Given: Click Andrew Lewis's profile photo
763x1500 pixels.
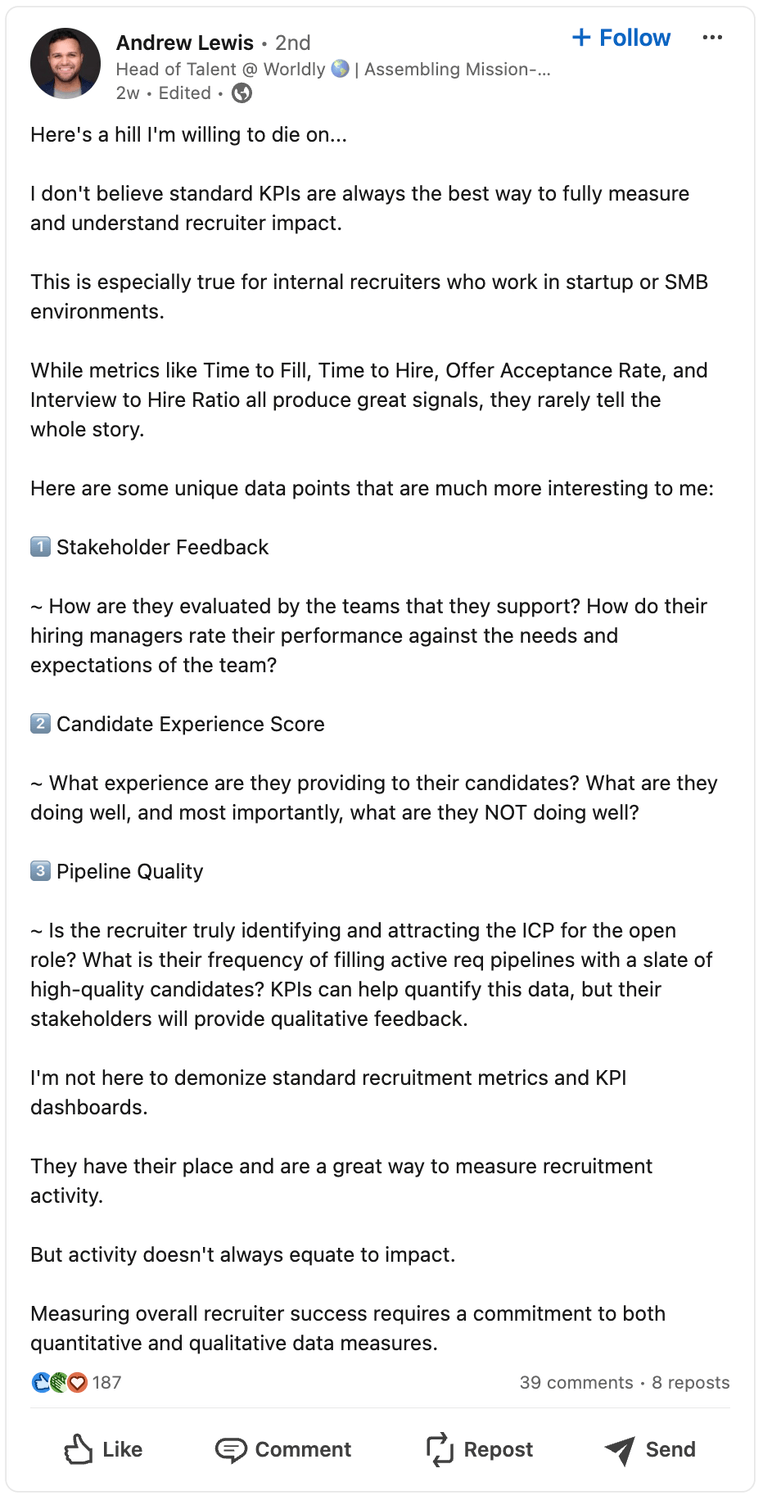Looking at the screenshot, I should tap(66, 63).
